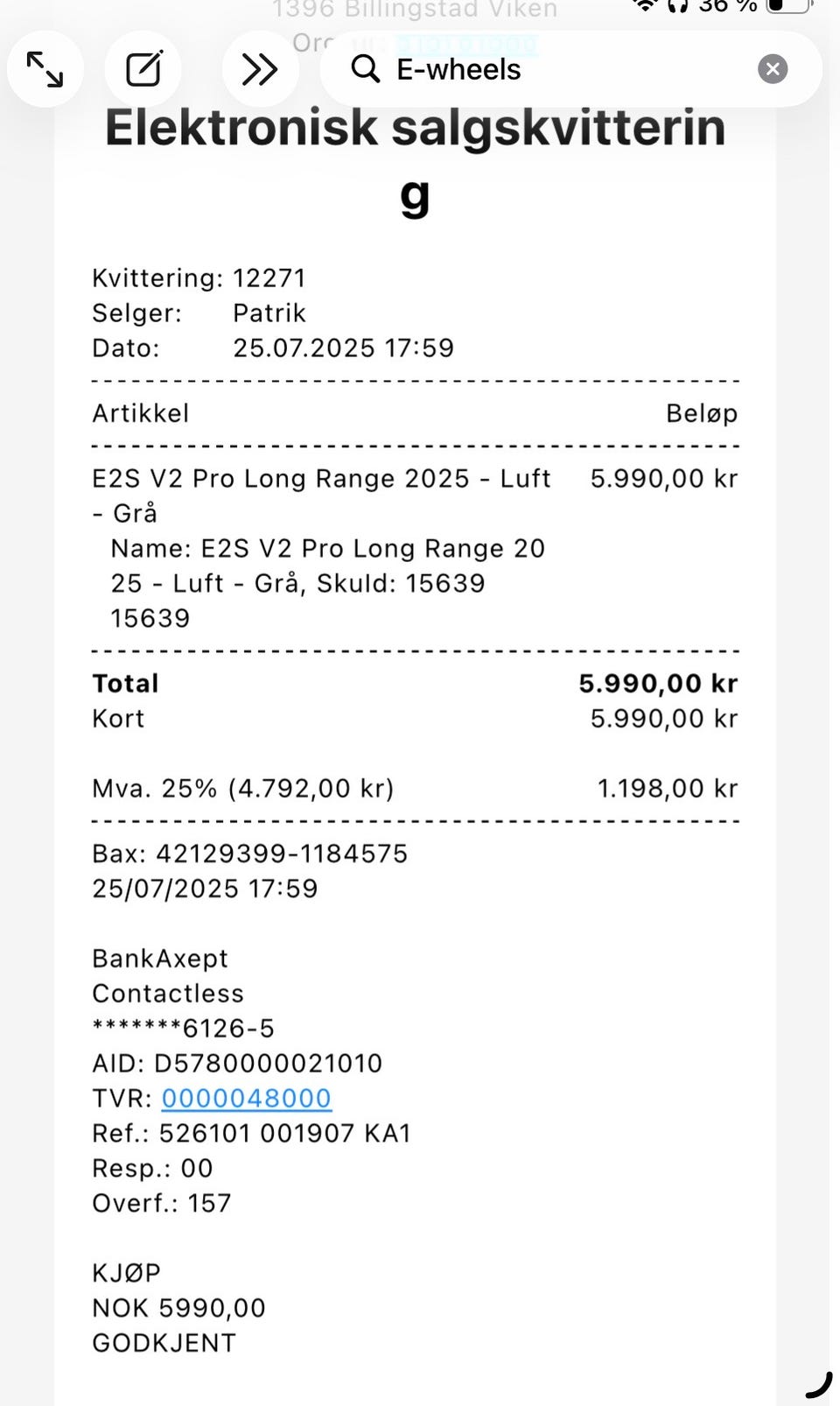Tap the magnifying glass search icon

[x=365, y=69]
